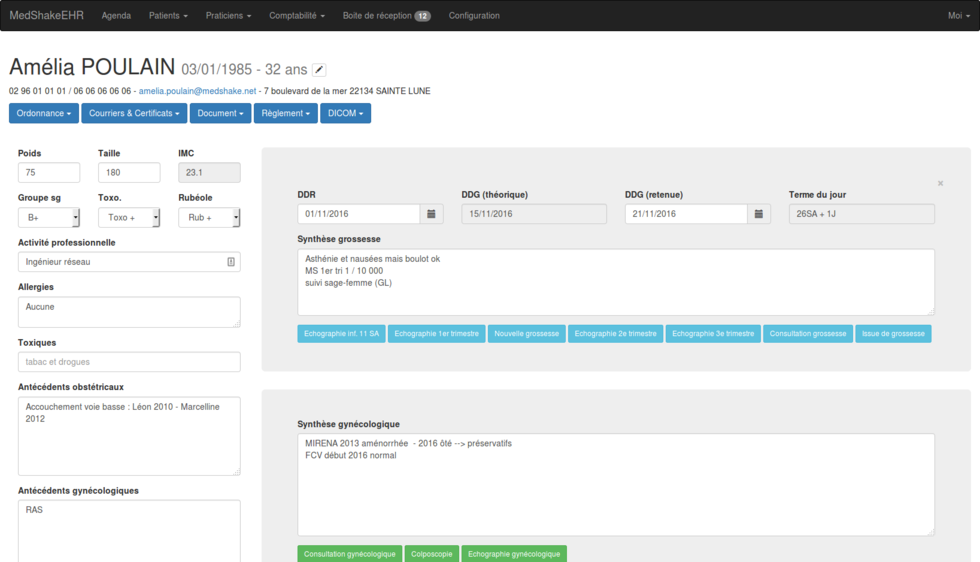
Task: Open the Courriers & Certificats menu
Action: coord(134,114)
